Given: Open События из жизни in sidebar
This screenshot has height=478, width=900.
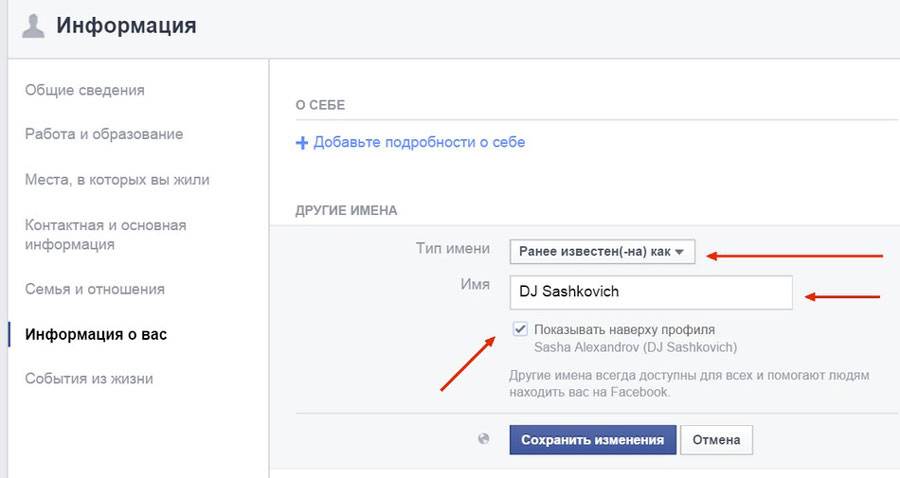Looking at the screenshot, I should click(x=89, y=379).
